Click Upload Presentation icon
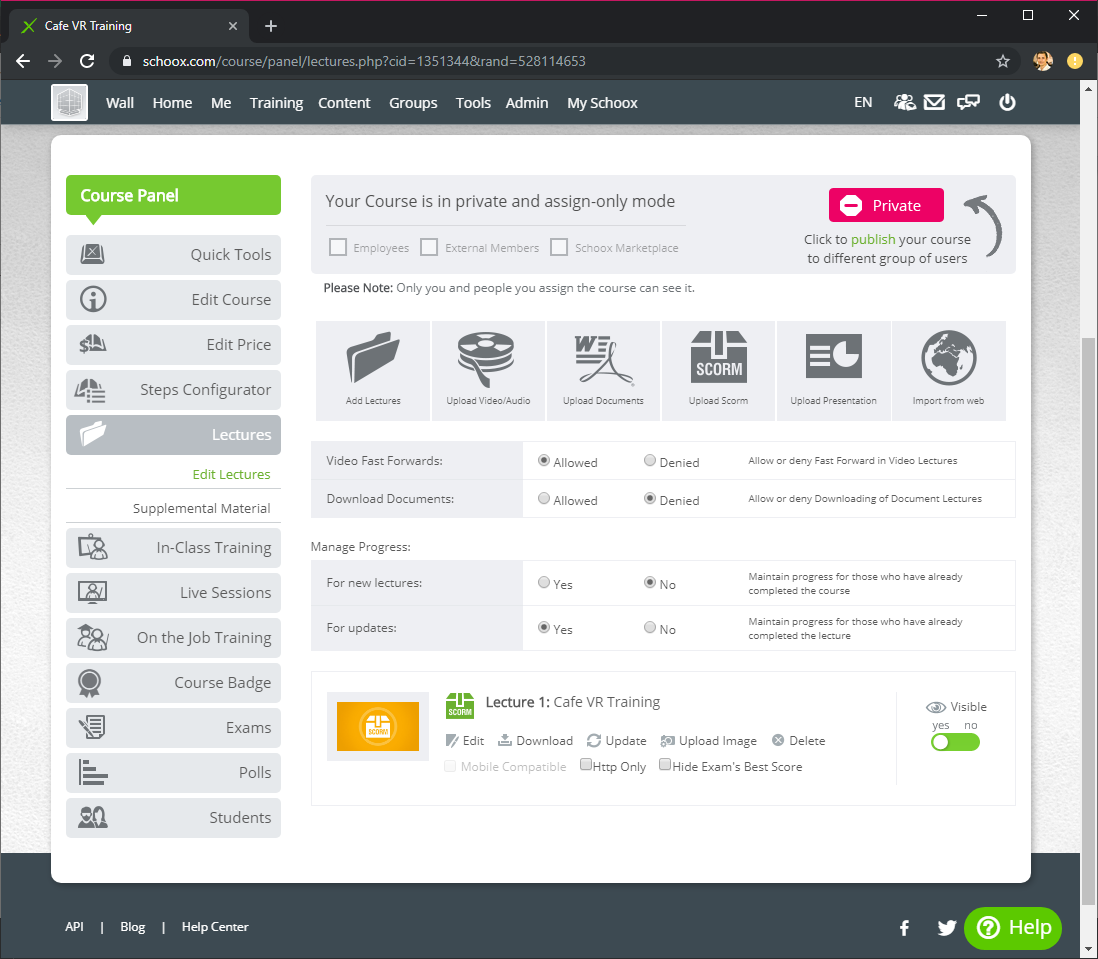This screenshot has height=959, width=1098. point(833,356)
